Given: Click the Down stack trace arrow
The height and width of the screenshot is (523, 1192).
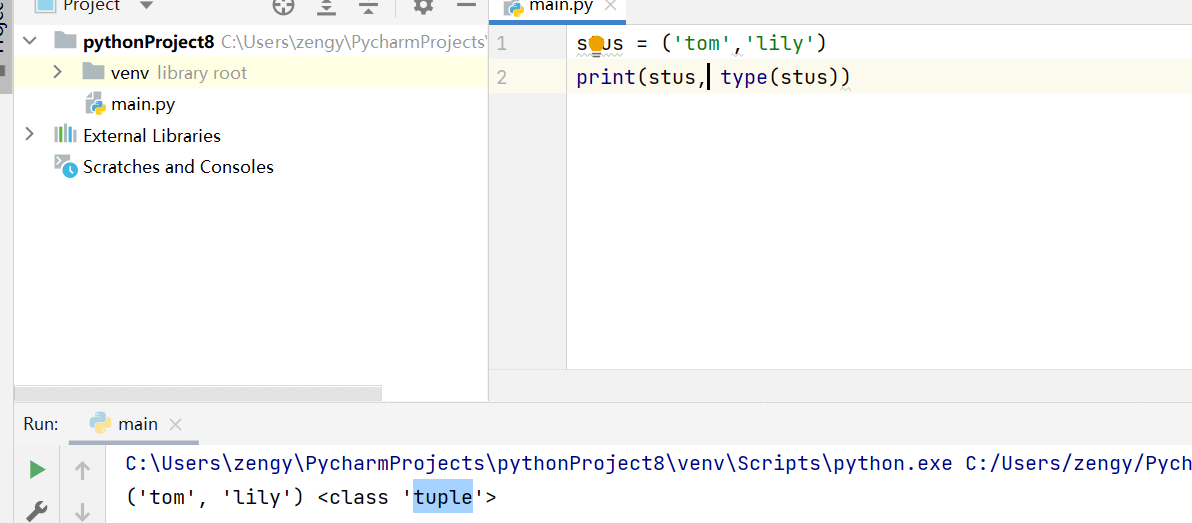Looking at the screenshot, I should point(83,513).
